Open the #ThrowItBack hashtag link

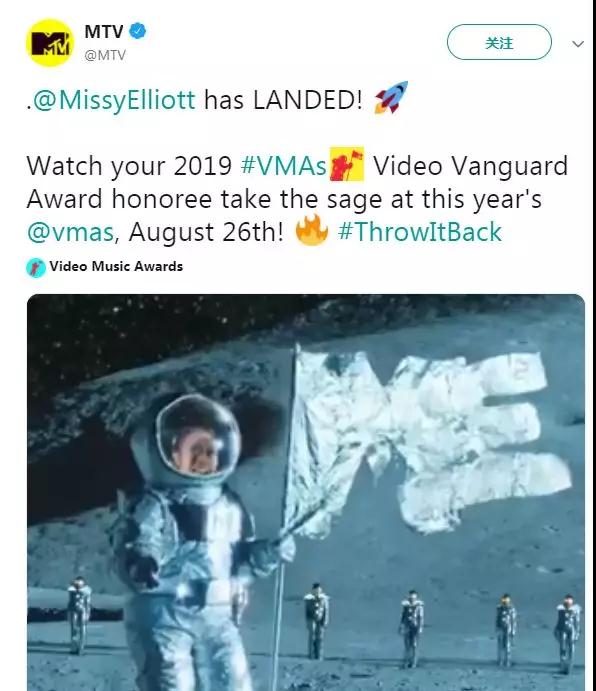click(420, 232)
